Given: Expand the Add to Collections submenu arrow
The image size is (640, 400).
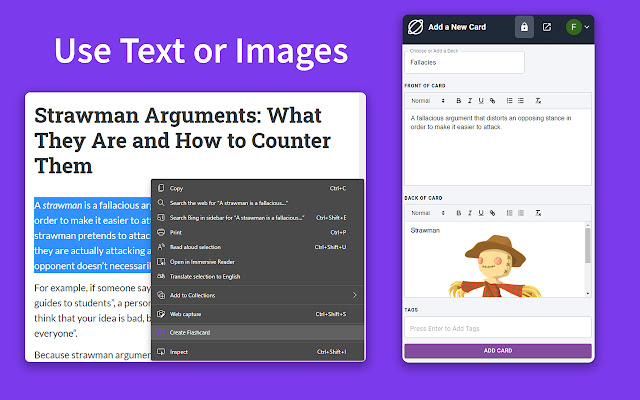Looking at the screenshot, I should click(354, 295).
